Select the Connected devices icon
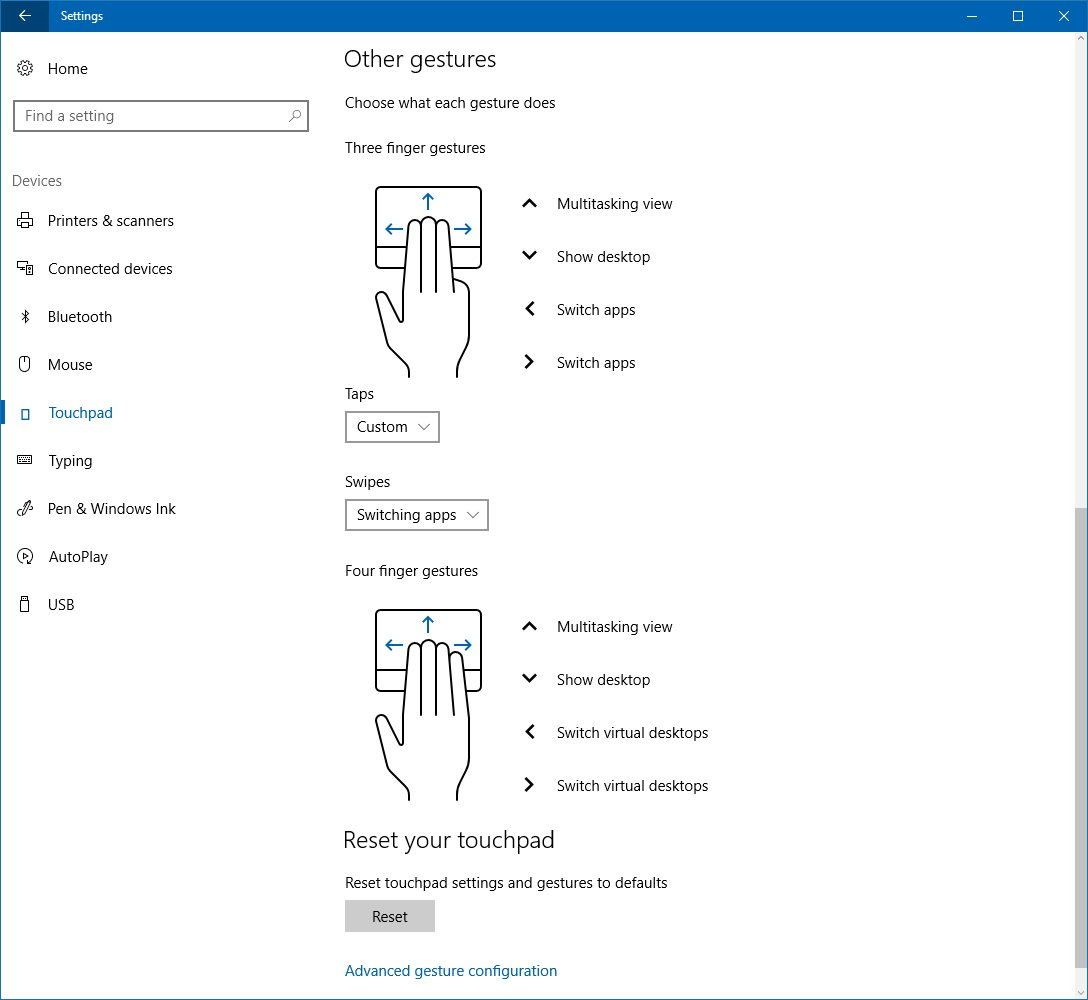Image resolution: width=1088 pixels, height=1000 pixels. pos(24,268)
